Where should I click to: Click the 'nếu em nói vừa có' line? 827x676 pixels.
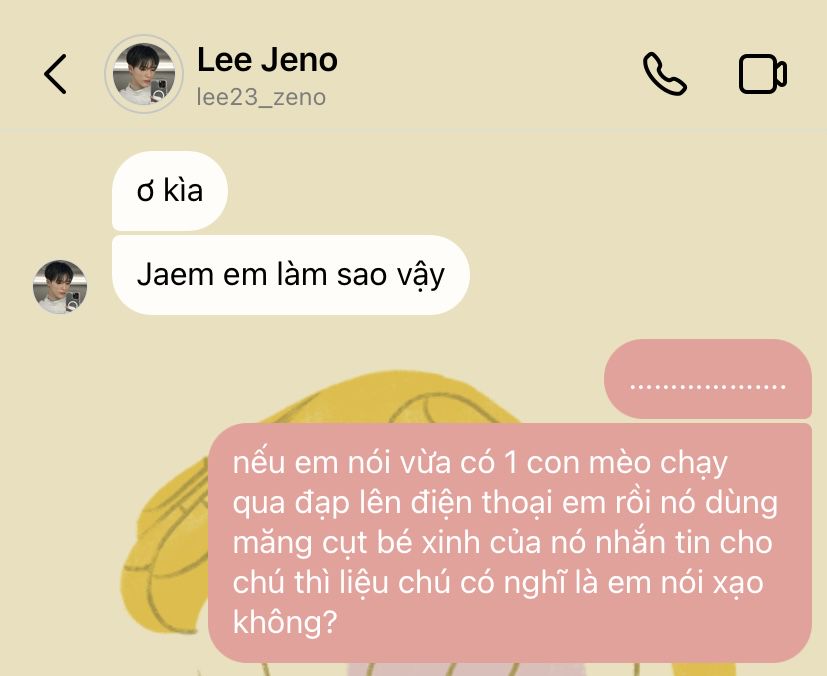pyautogui.click(x=480, y=463)
